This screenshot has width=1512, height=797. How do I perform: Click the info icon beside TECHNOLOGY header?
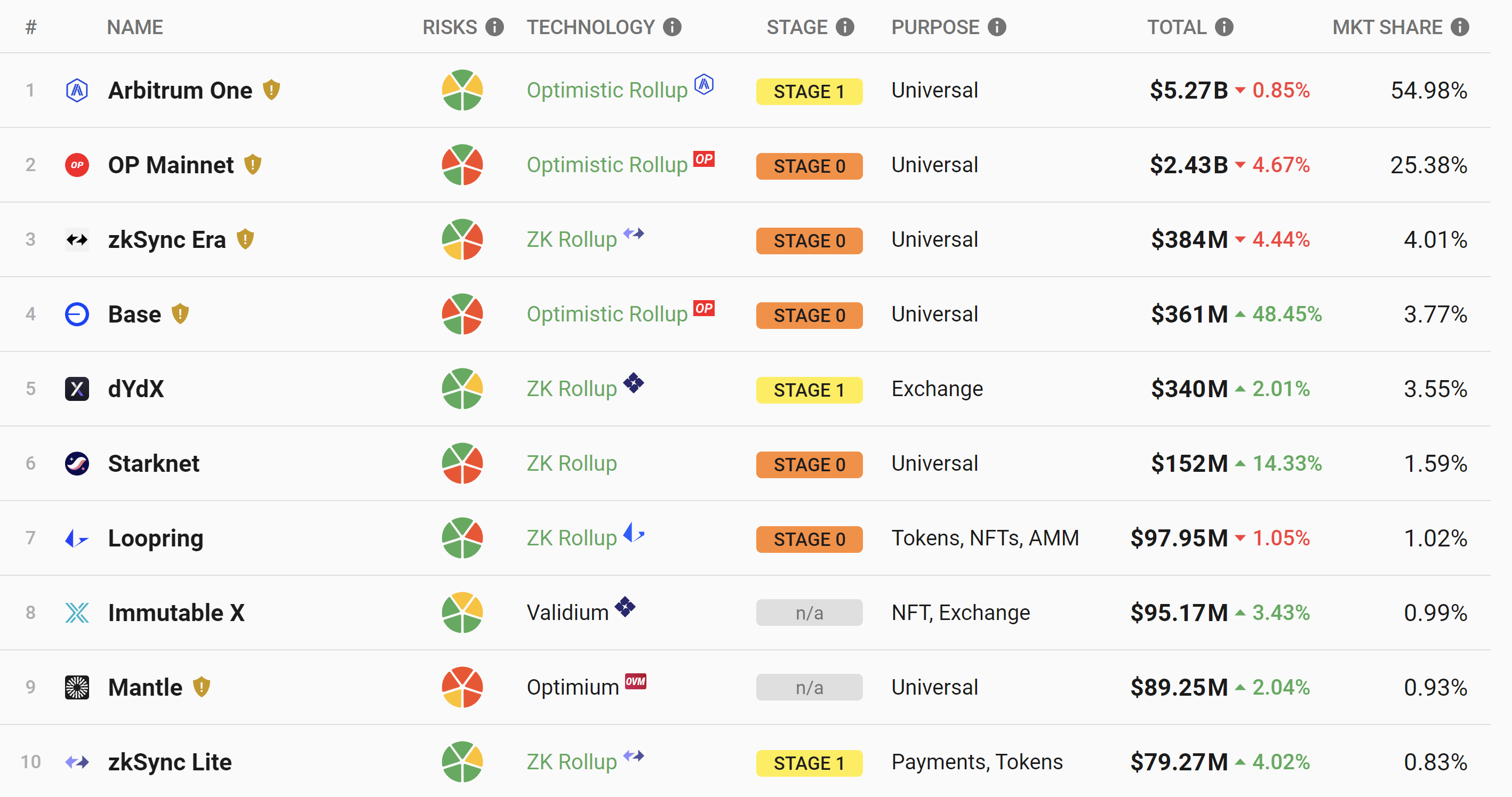click(672, 27)
